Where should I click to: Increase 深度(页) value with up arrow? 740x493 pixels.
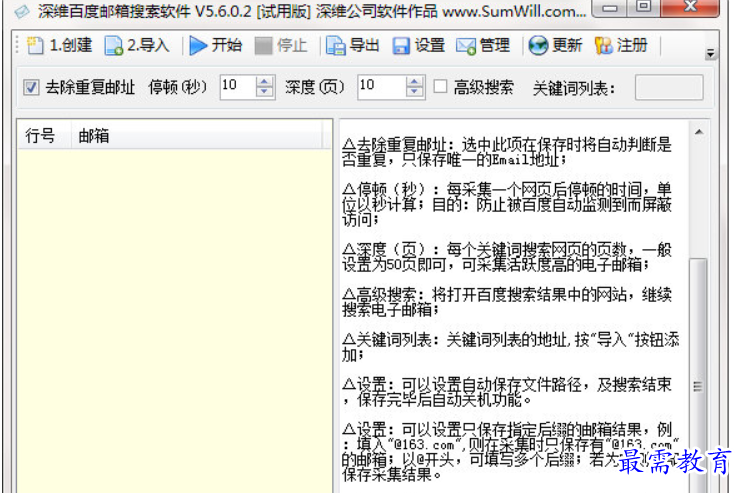coord(414,82)
